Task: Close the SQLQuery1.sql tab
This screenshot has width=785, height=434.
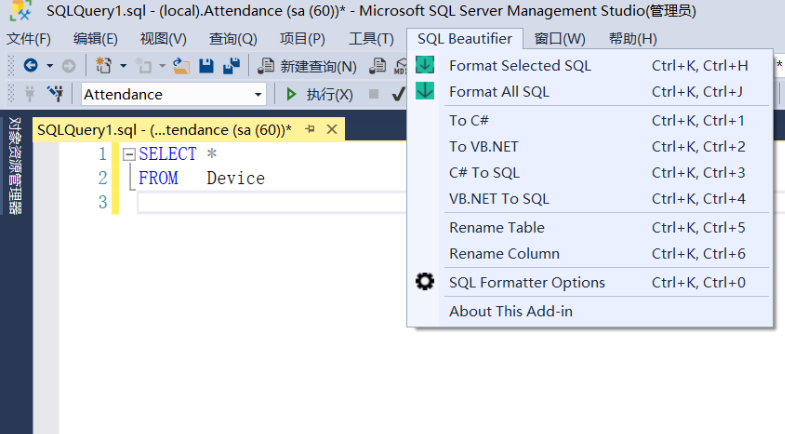Action: [x=332, y=130]
